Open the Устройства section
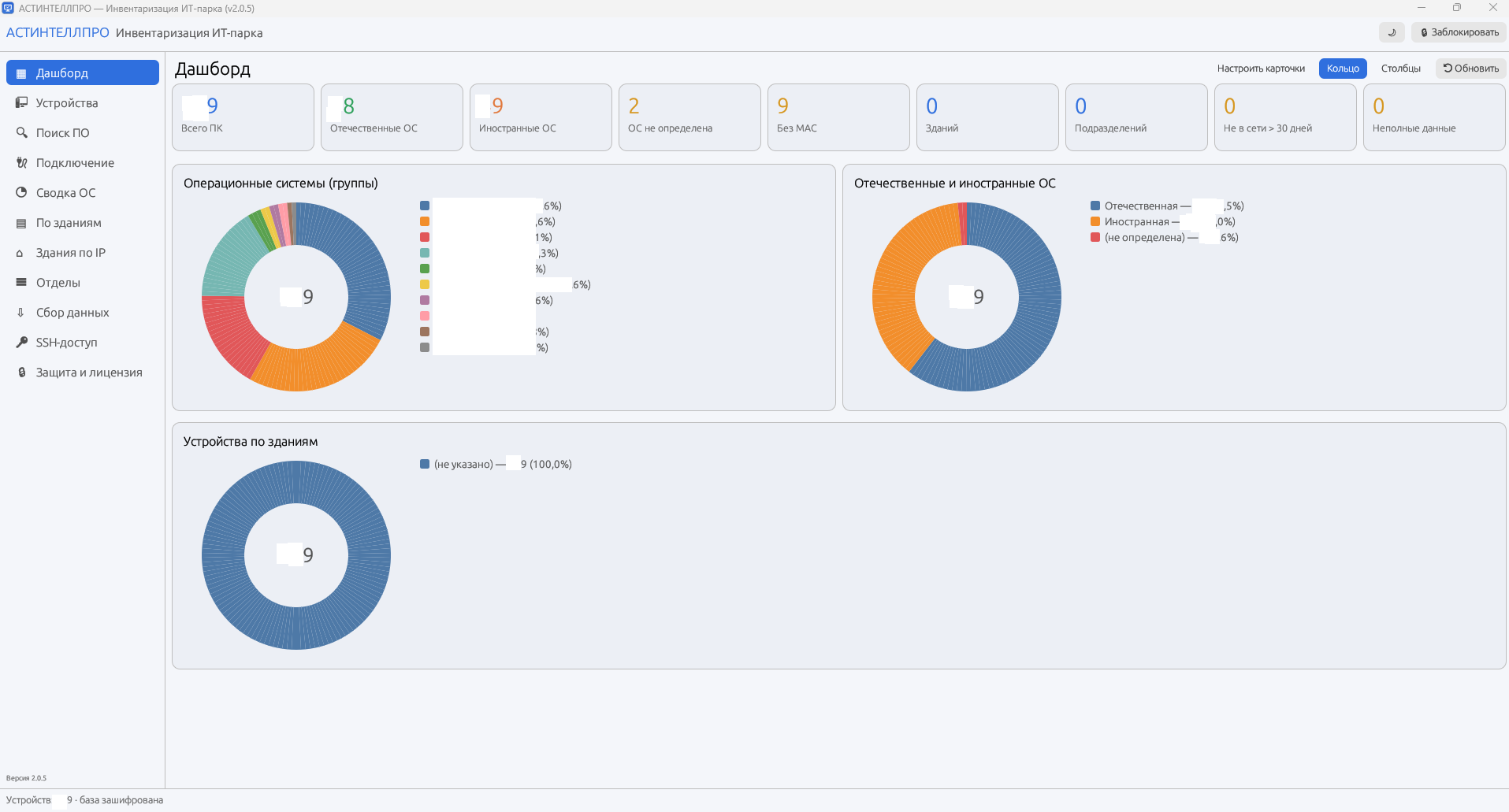Screen dimensions: 1509x812 click(83, 103)
